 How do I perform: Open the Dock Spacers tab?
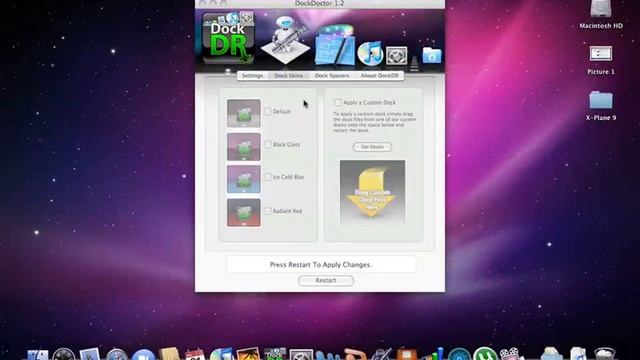332,76
